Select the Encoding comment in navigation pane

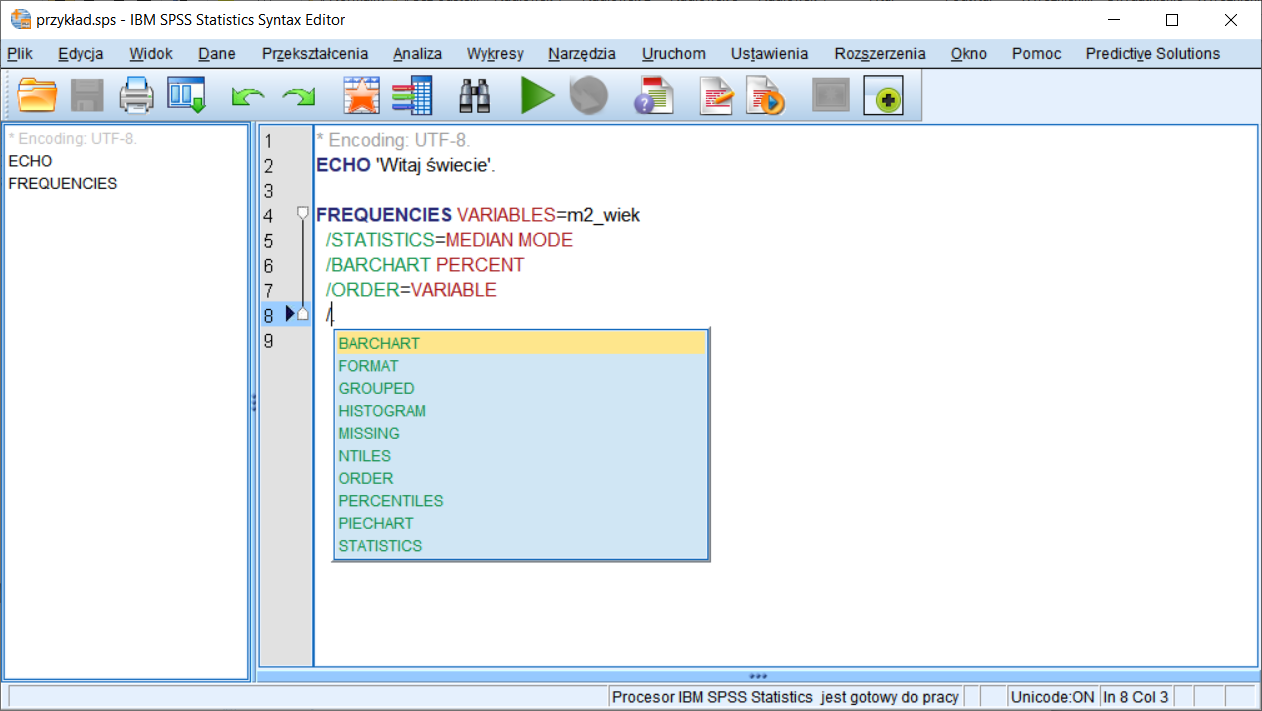point(72,139)
